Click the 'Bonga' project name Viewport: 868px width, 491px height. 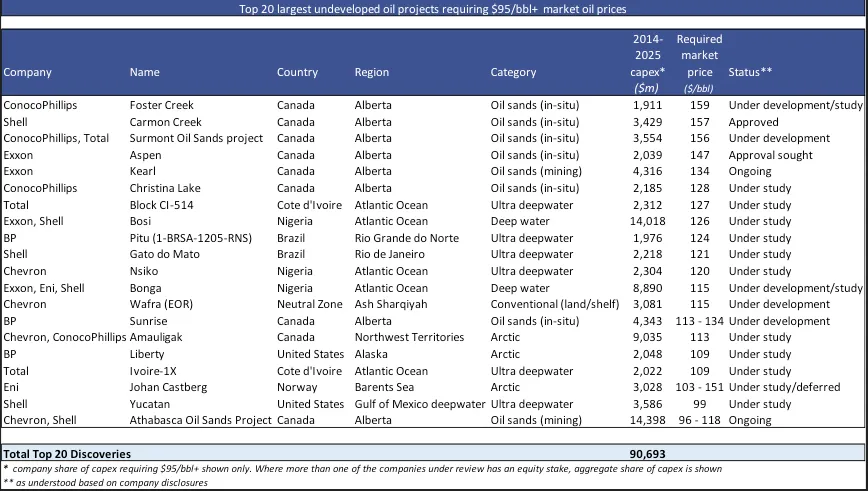(146, 288)
